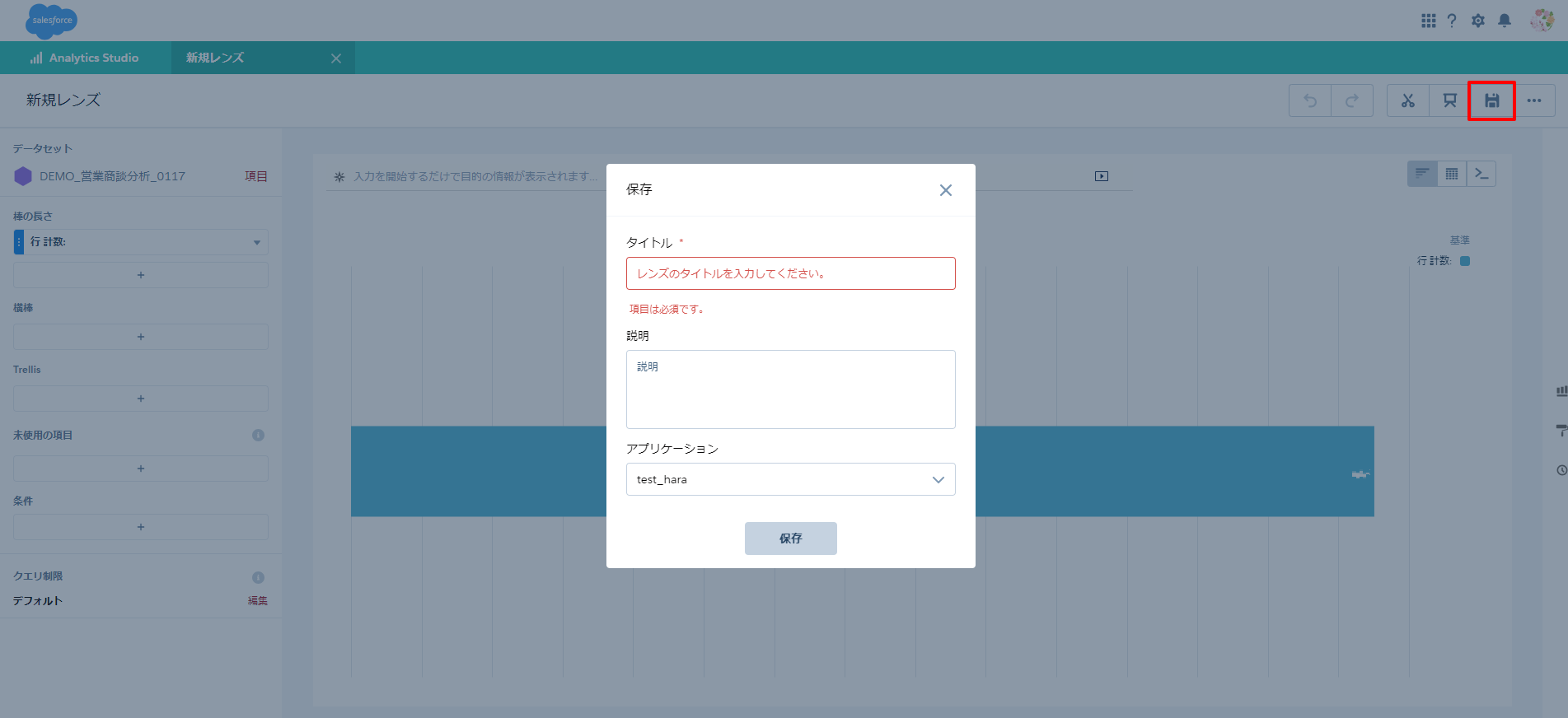Open the notifications bell
This screenshot has height=718, width=1568.
pos(1505,21)
